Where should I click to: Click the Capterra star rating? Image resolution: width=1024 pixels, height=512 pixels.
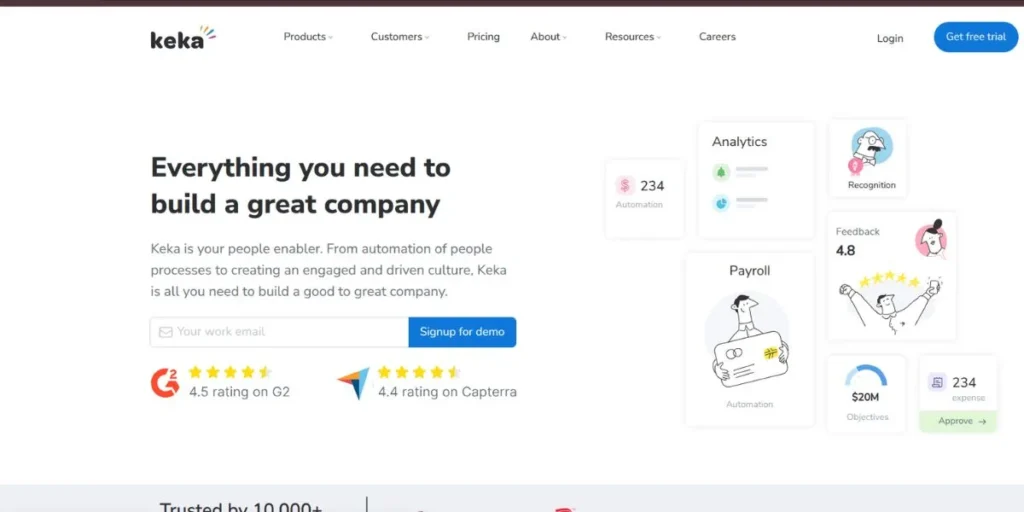point(419,372)
